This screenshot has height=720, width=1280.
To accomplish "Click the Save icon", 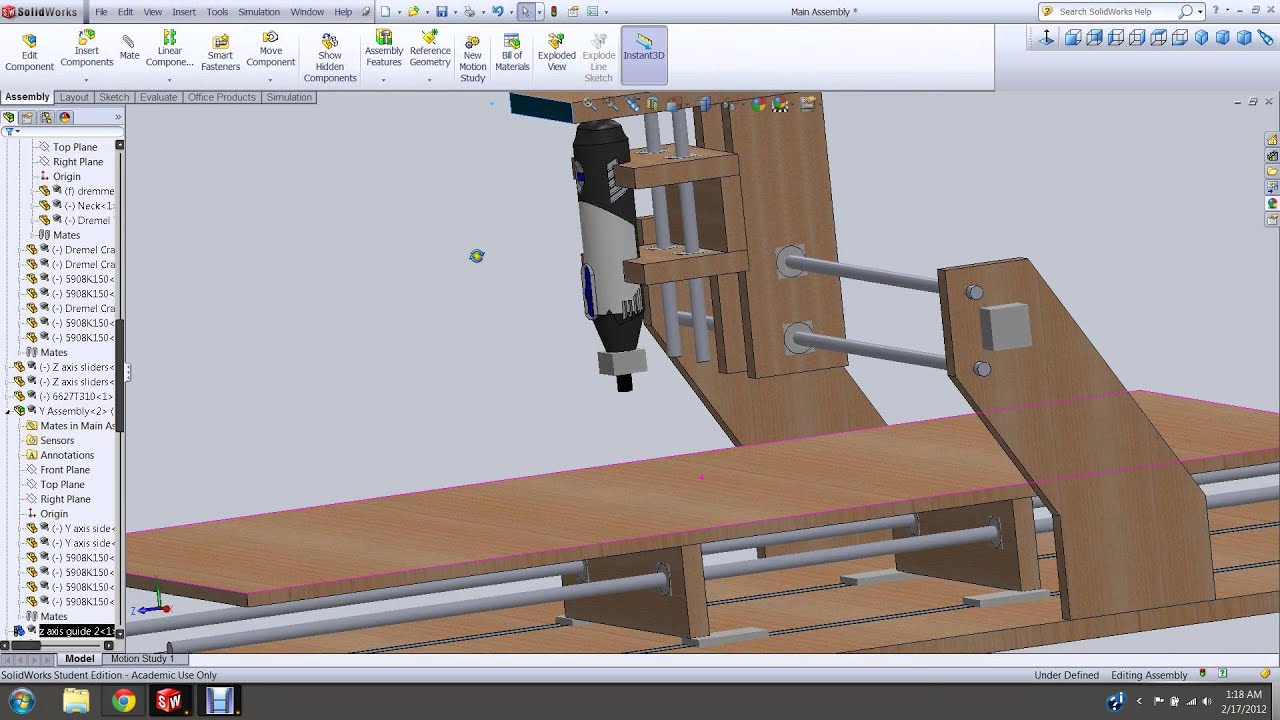I will point(441,12).
